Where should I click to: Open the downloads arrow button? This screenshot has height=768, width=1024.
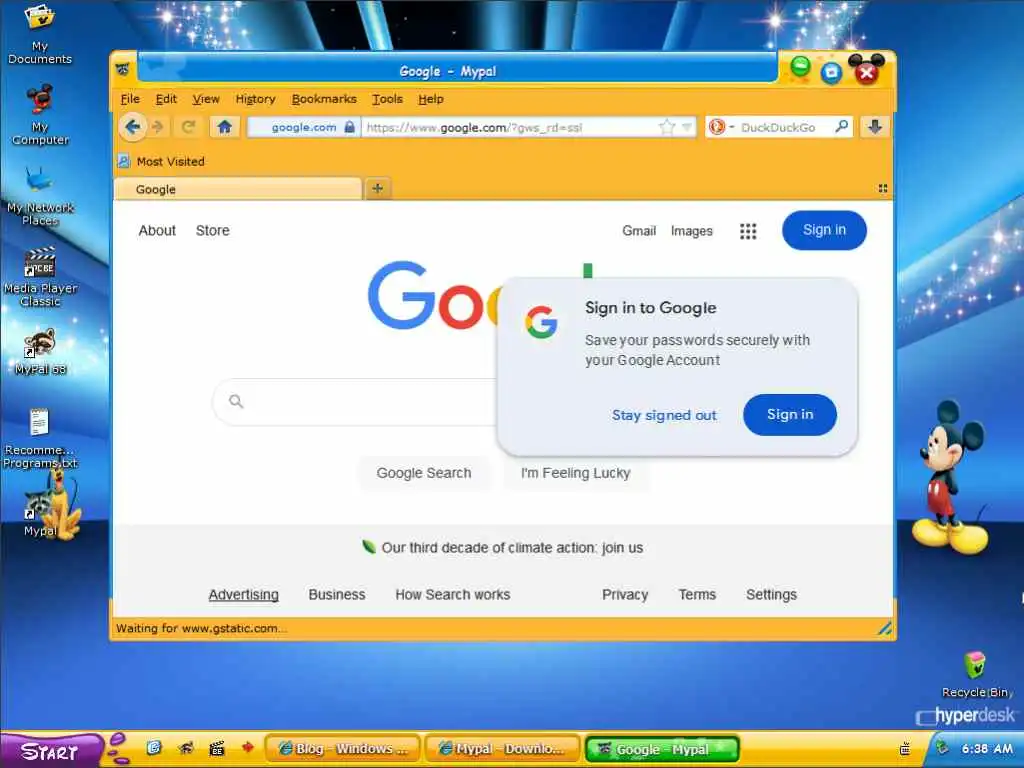(875, 127)
